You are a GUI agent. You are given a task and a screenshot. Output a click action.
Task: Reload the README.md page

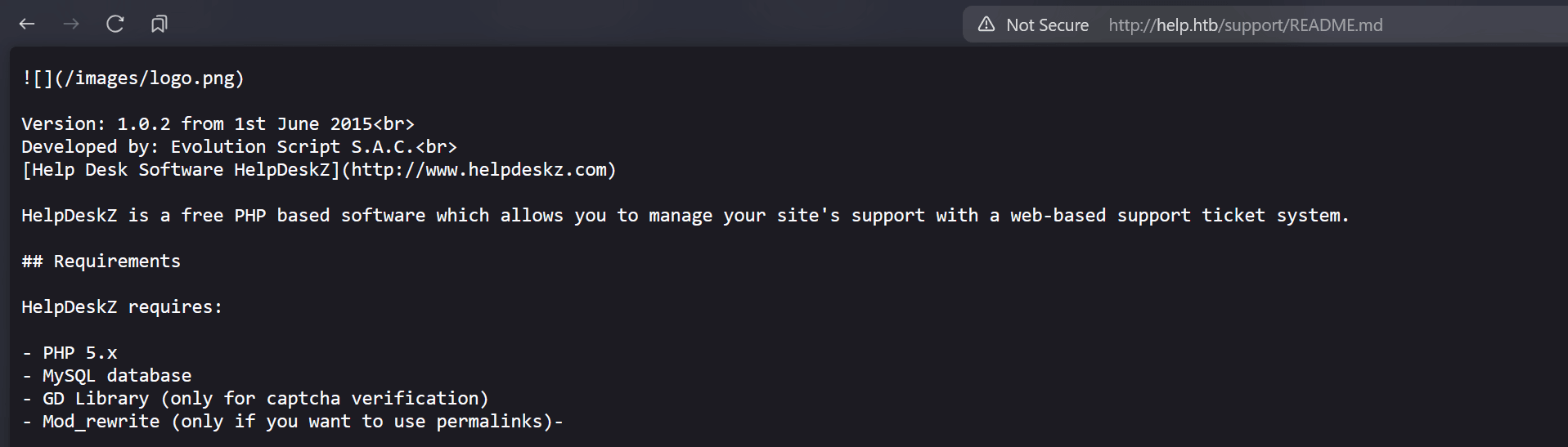[115, 25]
